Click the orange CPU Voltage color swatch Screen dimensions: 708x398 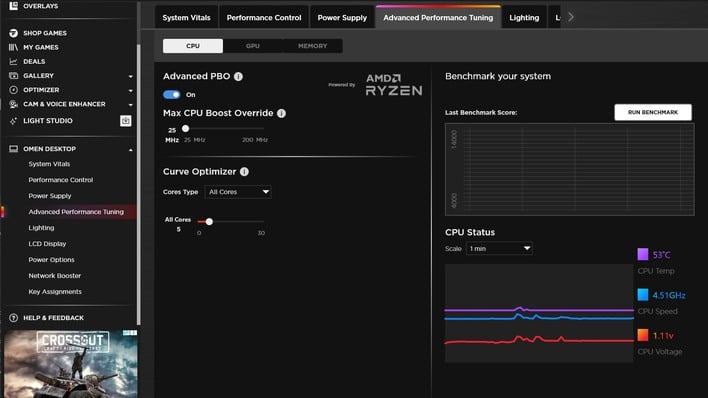[643, 335]
